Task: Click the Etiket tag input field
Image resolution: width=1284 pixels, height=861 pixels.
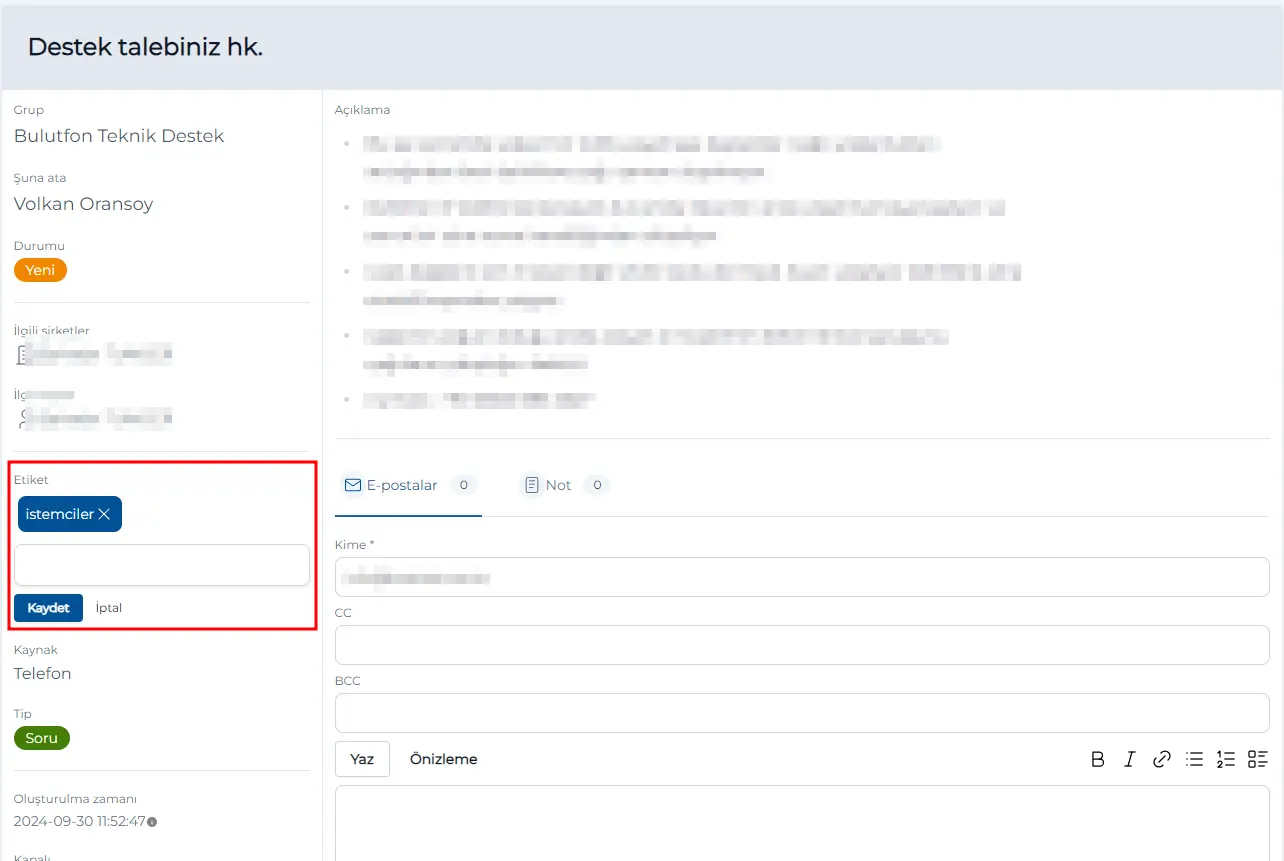Action: click(162, 565)
